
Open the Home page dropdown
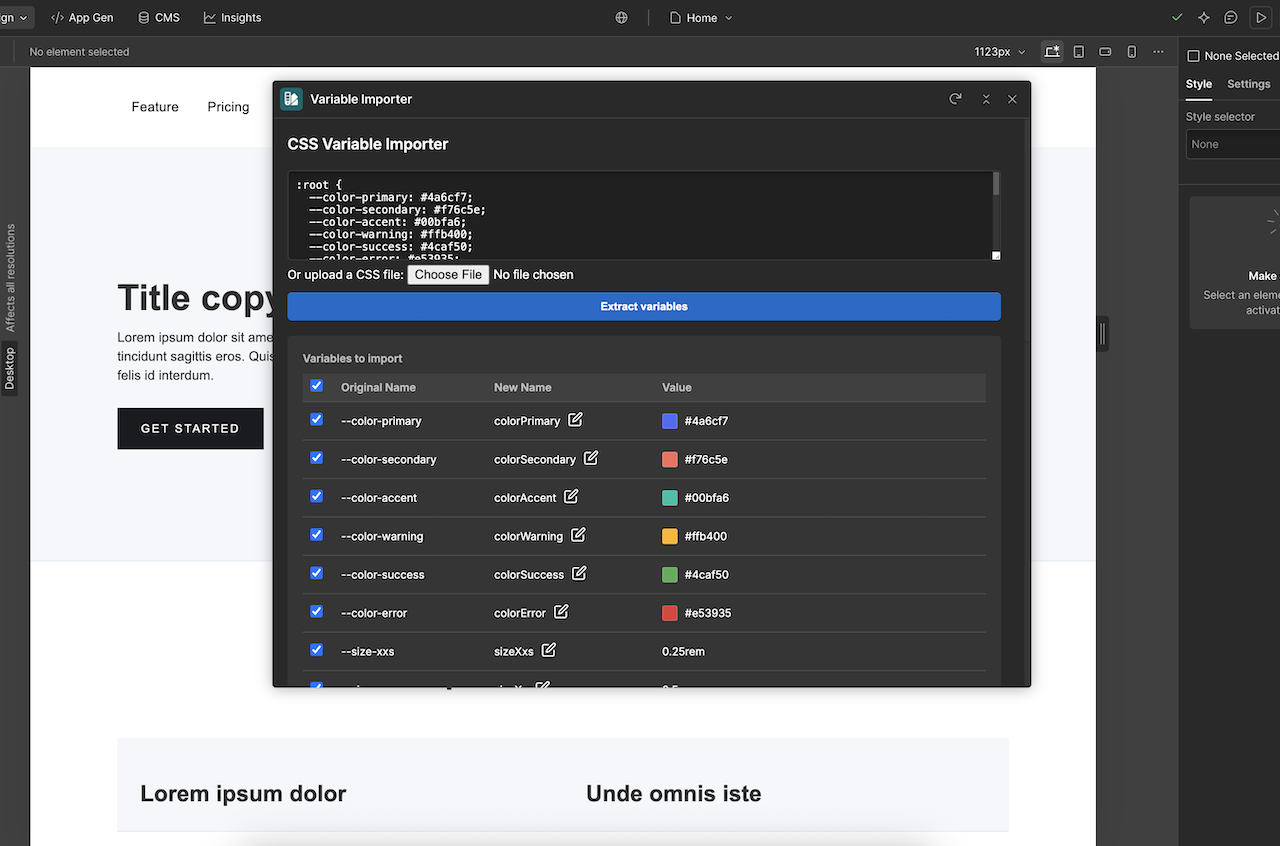700,17
